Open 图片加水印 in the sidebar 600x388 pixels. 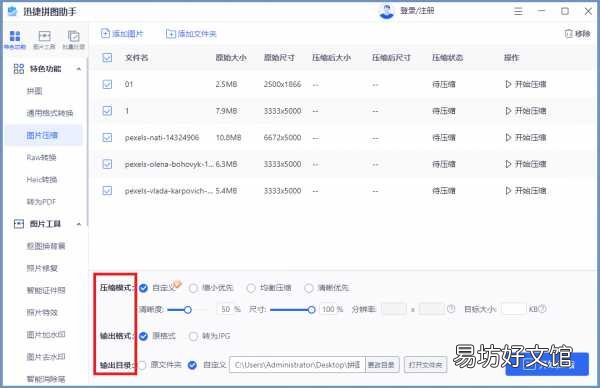pyautogui.click(x=46, y=335)
